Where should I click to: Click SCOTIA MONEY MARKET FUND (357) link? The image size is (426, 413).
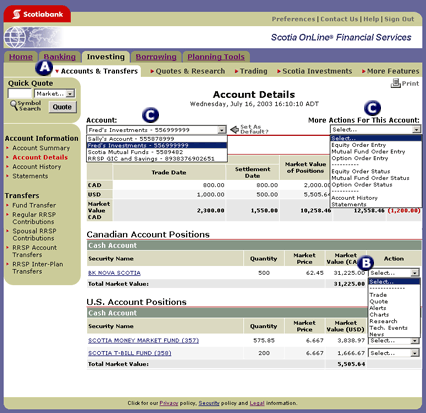click(143, 341)
